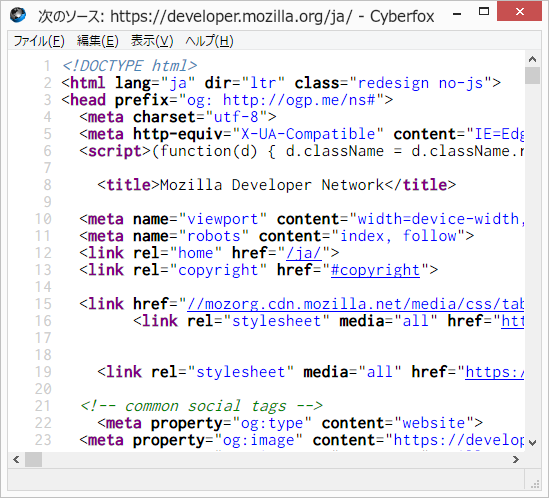Screen dimensions: 549x498
Task: Close the source viewer window
Action: tap(520, 12)
